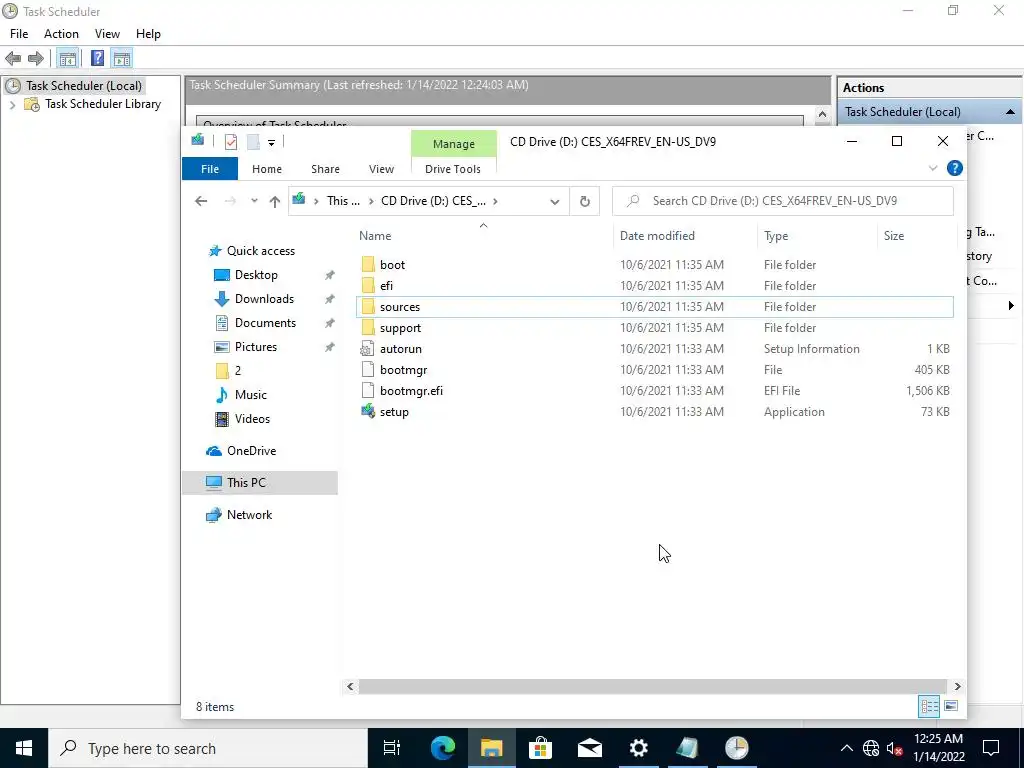
Task: Open the address bar history dropdown
Action: (x=554, y=202)
